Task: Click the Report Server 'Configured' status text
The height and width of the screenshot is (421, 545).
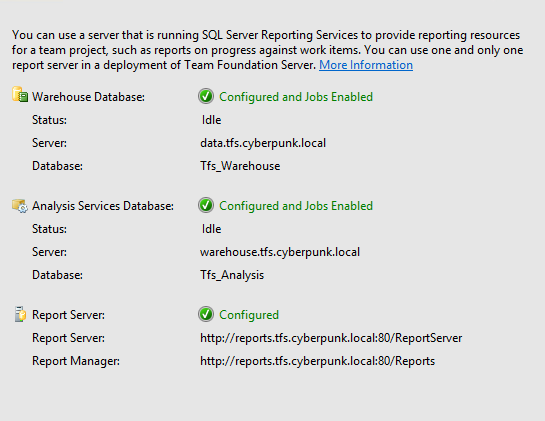Action: [x=249, y=315]
